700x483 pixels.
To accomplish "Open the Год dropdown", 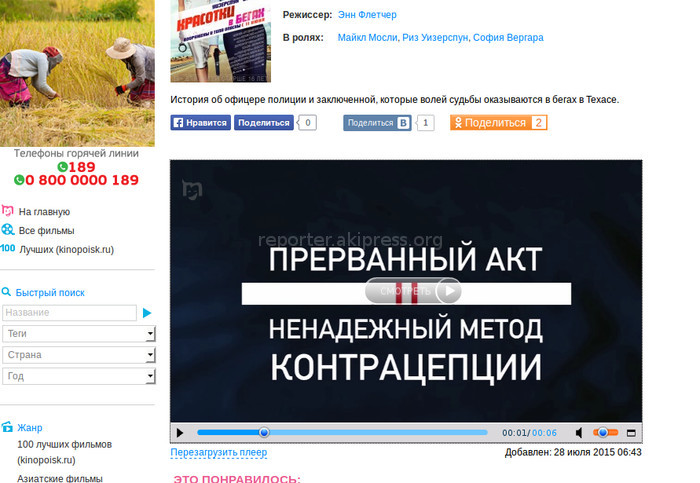I will (79, 376).
